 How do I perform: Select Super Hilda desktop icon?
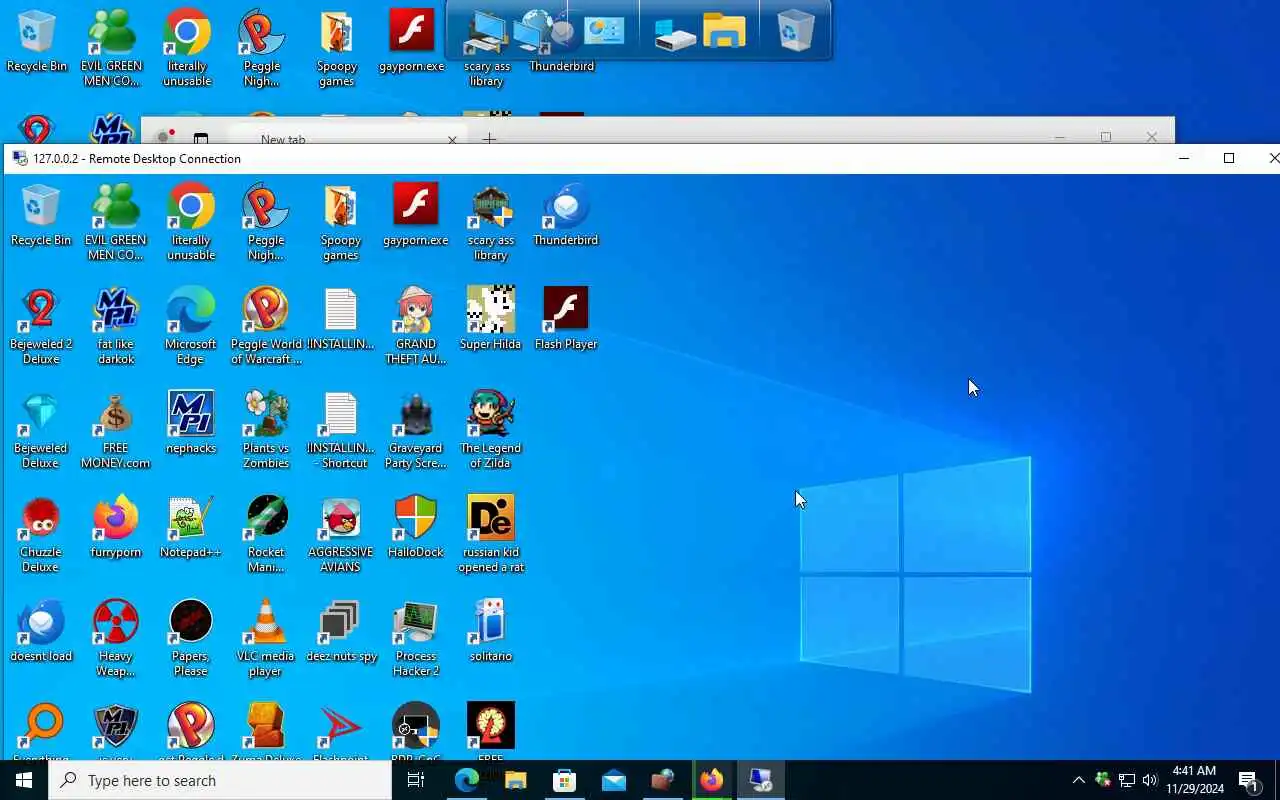point(491,319)
